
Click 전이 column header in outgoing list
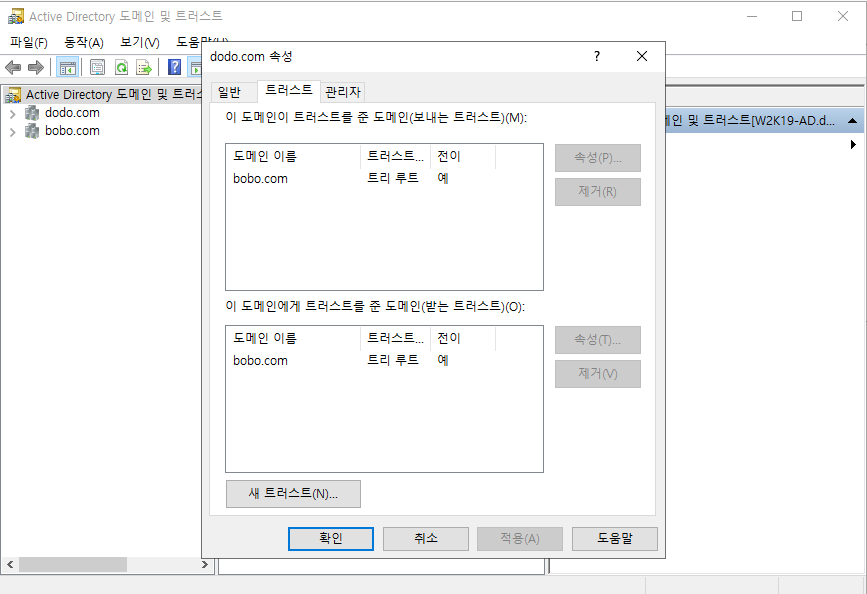coord(463,157)
